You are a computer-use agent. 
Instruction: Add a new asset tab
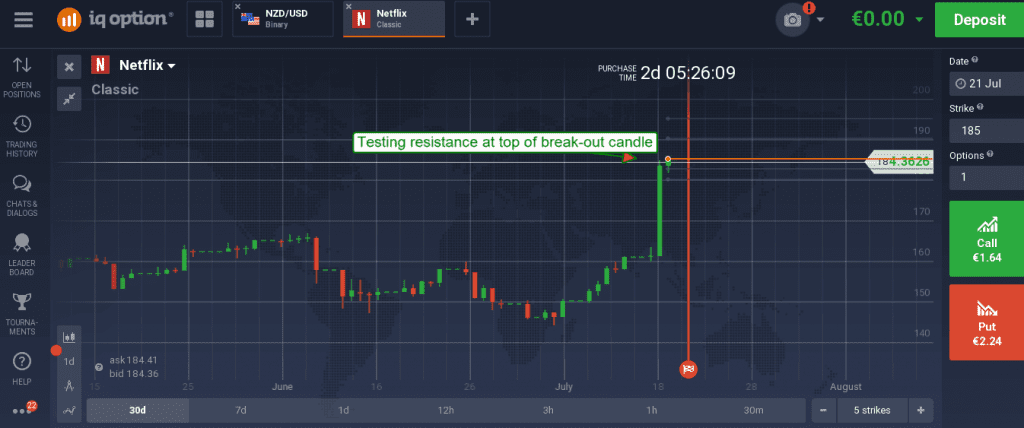[x=472, y=19]
